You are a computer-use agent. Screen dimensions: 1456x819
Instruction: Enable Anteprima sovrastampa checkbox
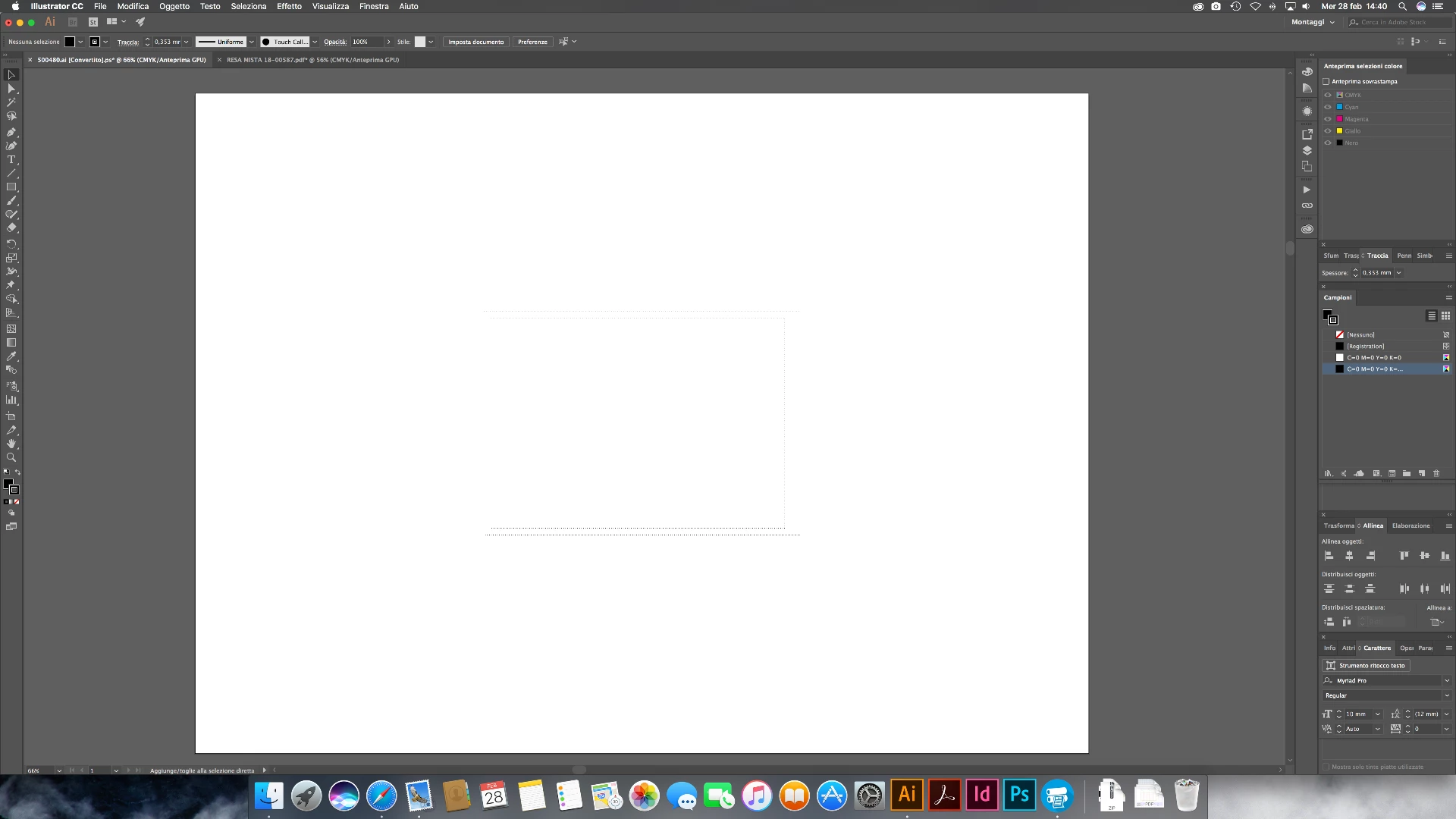(x=1326, y=81)
